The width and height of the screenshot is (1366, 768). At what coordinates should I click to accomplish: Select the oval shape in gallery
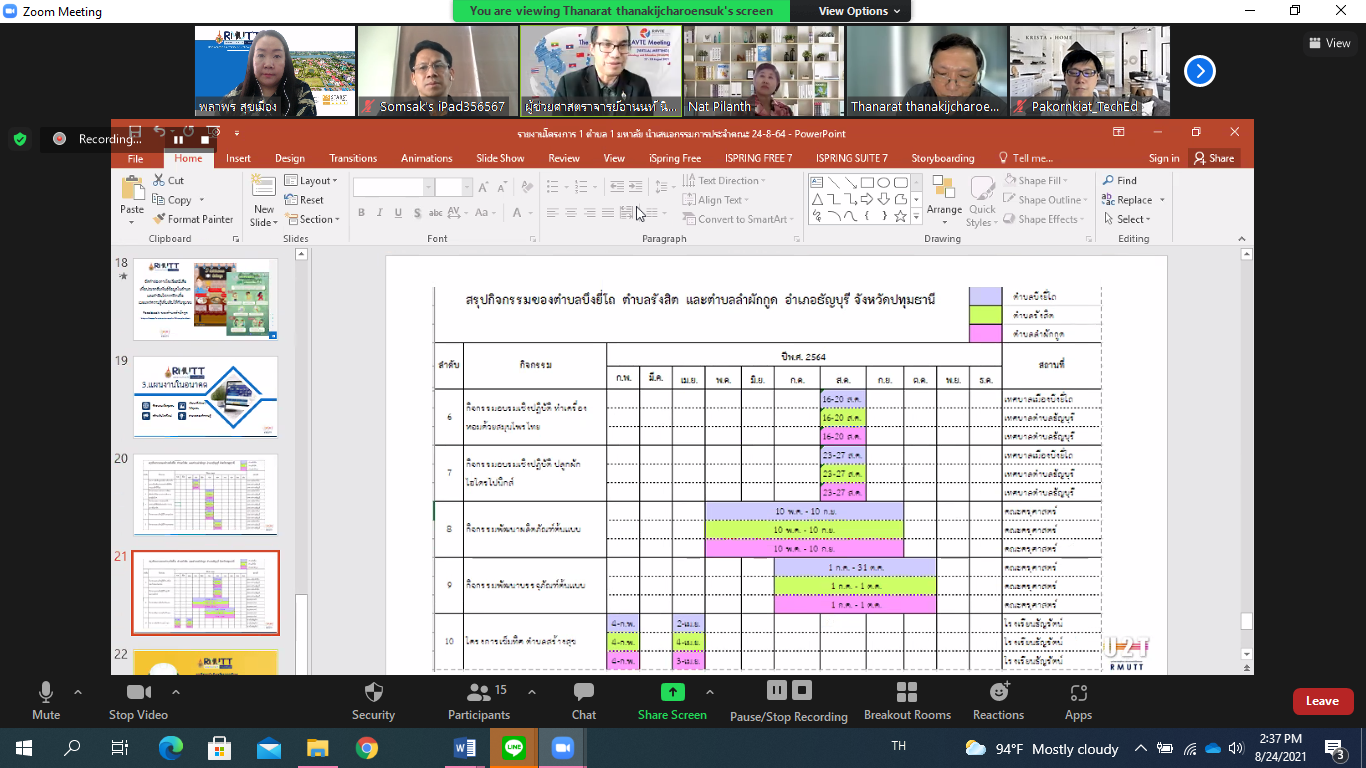(x=884, y=182)
